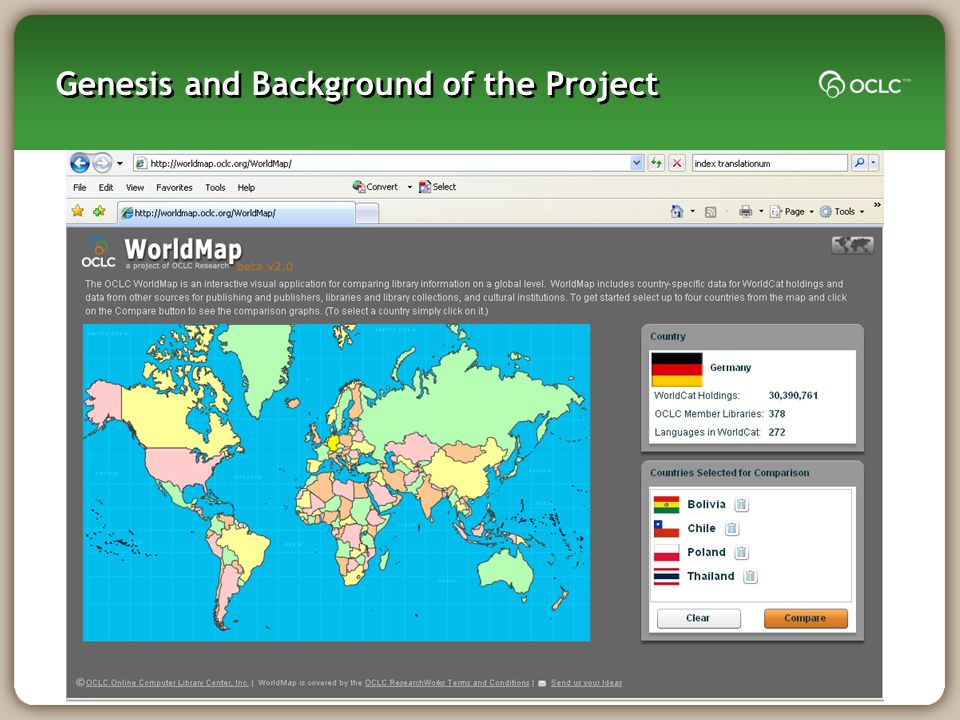Click OCLC Member Libraries value 378

point(776,414)
